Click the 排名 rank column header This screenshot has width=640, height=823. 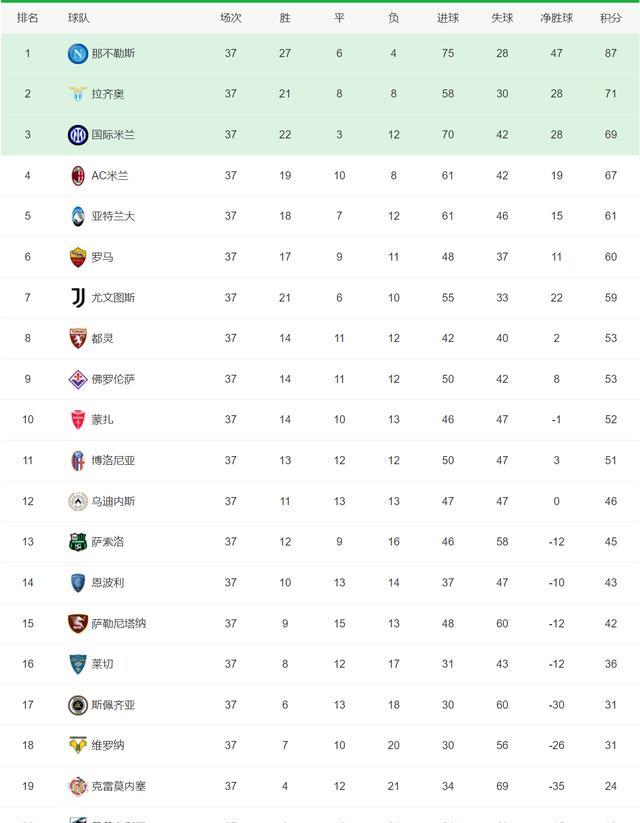[27, 18]
